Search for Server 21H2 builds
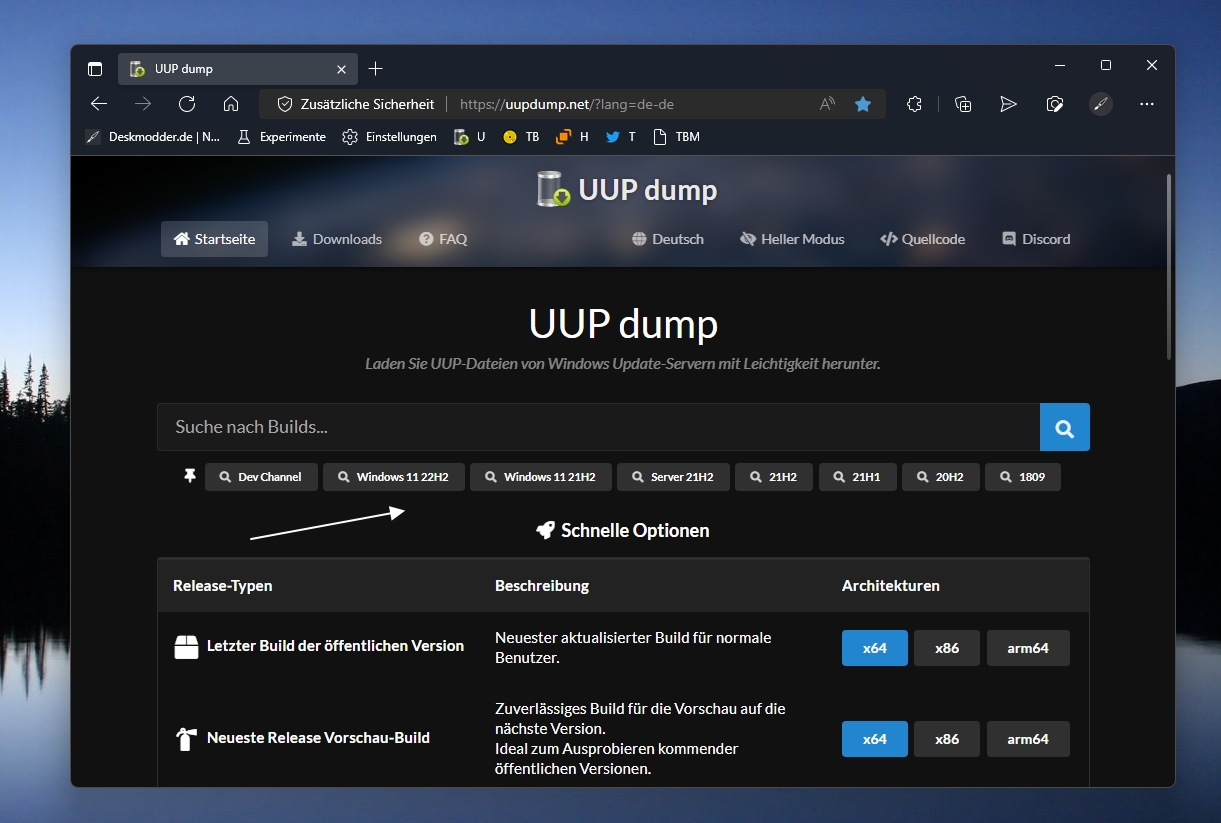This screenshot has width=1221, height=823. tap(673, 477)
